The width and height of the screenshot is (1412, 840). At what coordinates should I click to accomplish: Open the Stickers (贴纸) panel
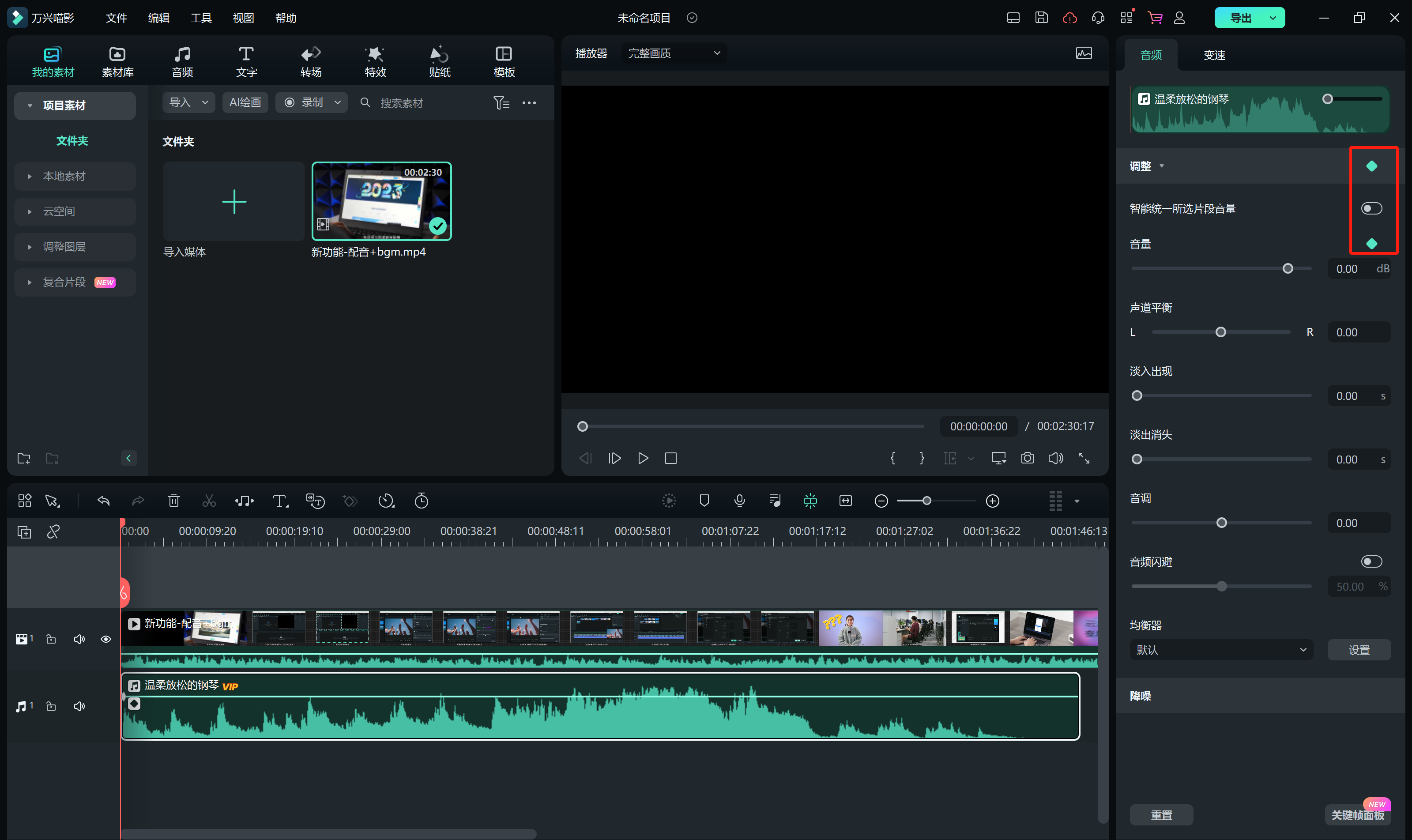(439, 61)
